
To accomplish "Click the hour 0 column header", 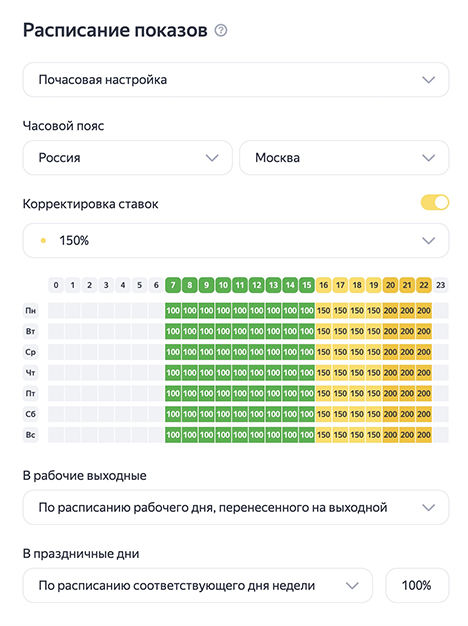I will (x=56, y=285).
